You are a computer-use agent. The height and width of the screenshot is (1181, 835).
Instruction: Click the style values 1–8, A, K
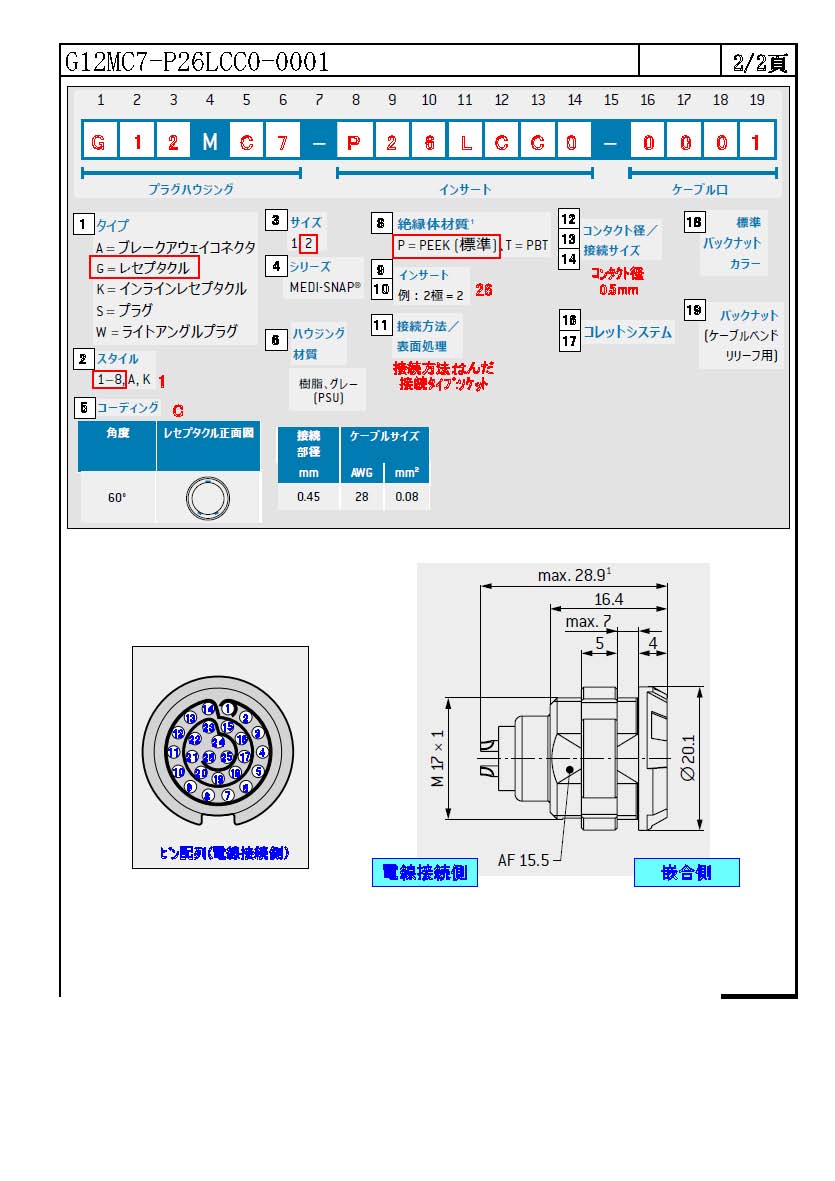click(x=124, y=379)
